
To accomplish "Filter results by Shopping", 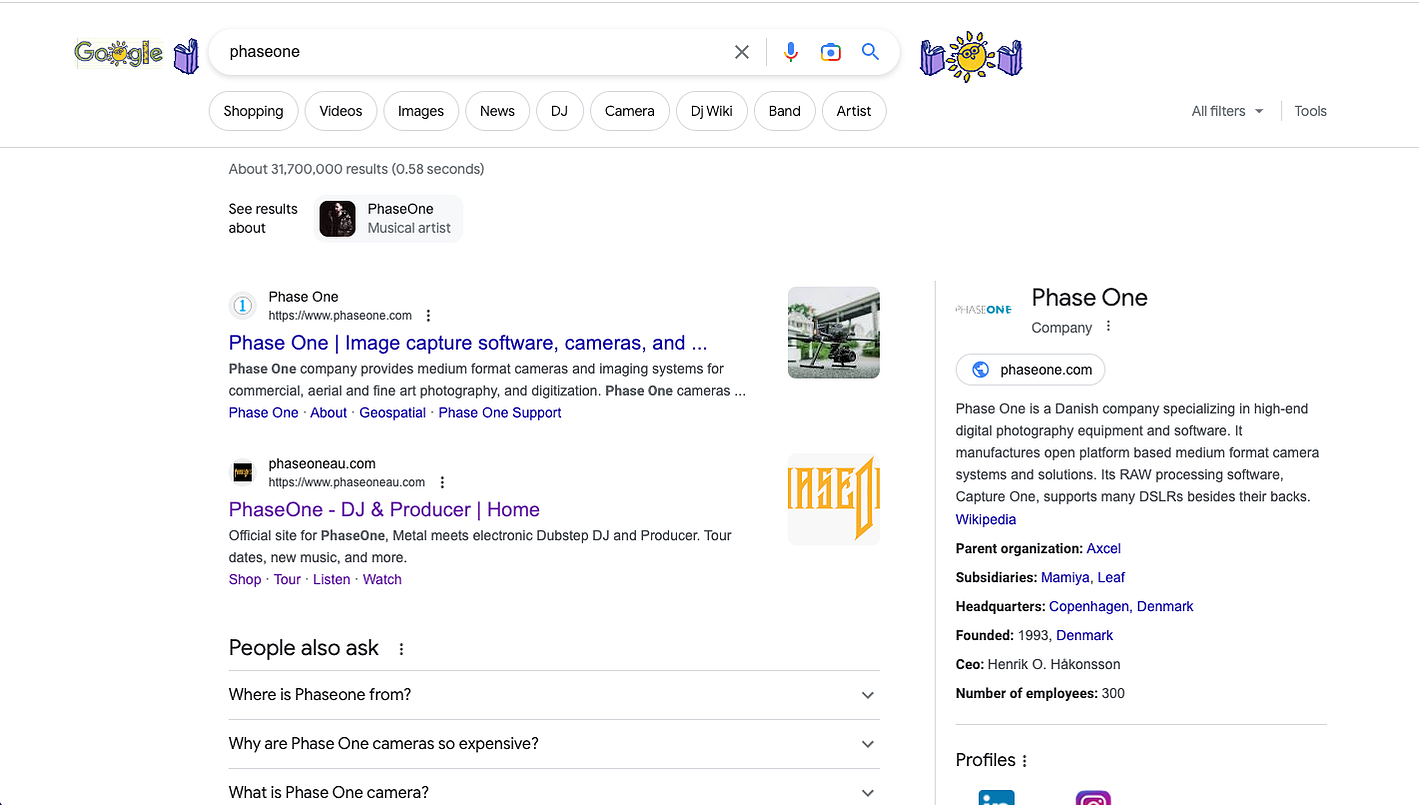I will [x=253, y=111].
